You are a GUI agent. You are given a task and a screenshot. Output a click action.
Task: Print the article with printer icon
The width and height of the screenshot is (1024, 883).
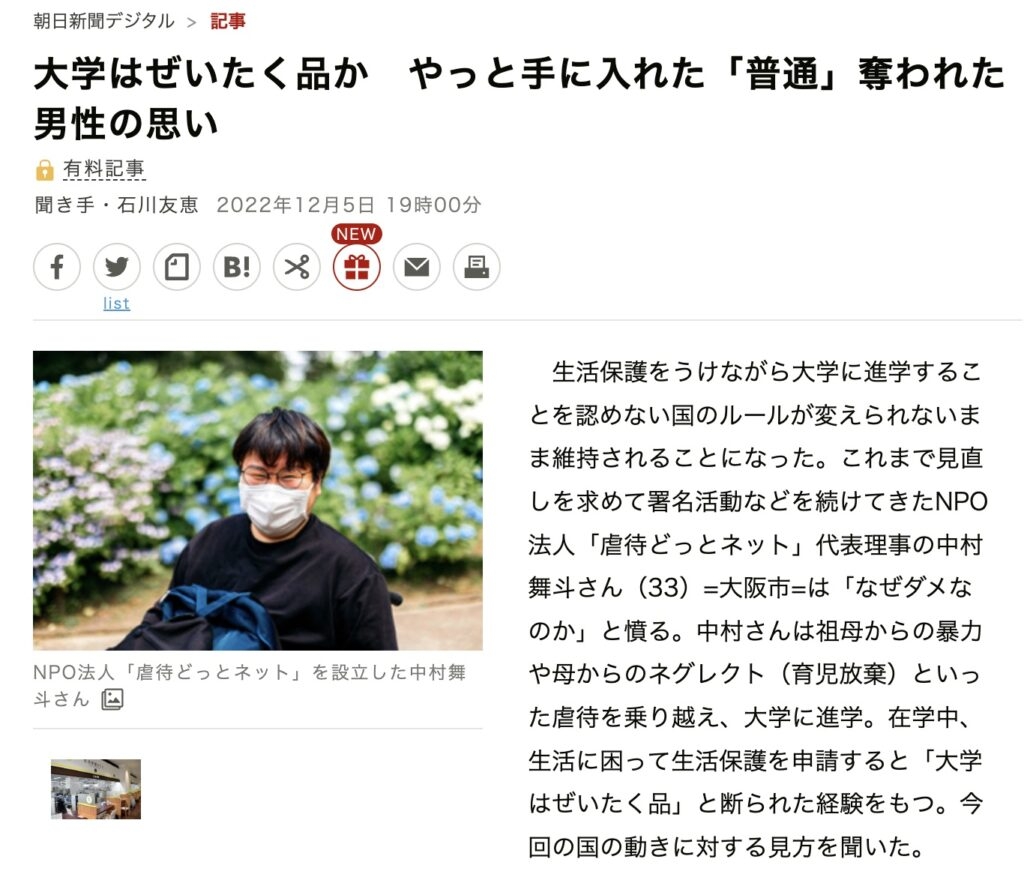pos(477,266)
